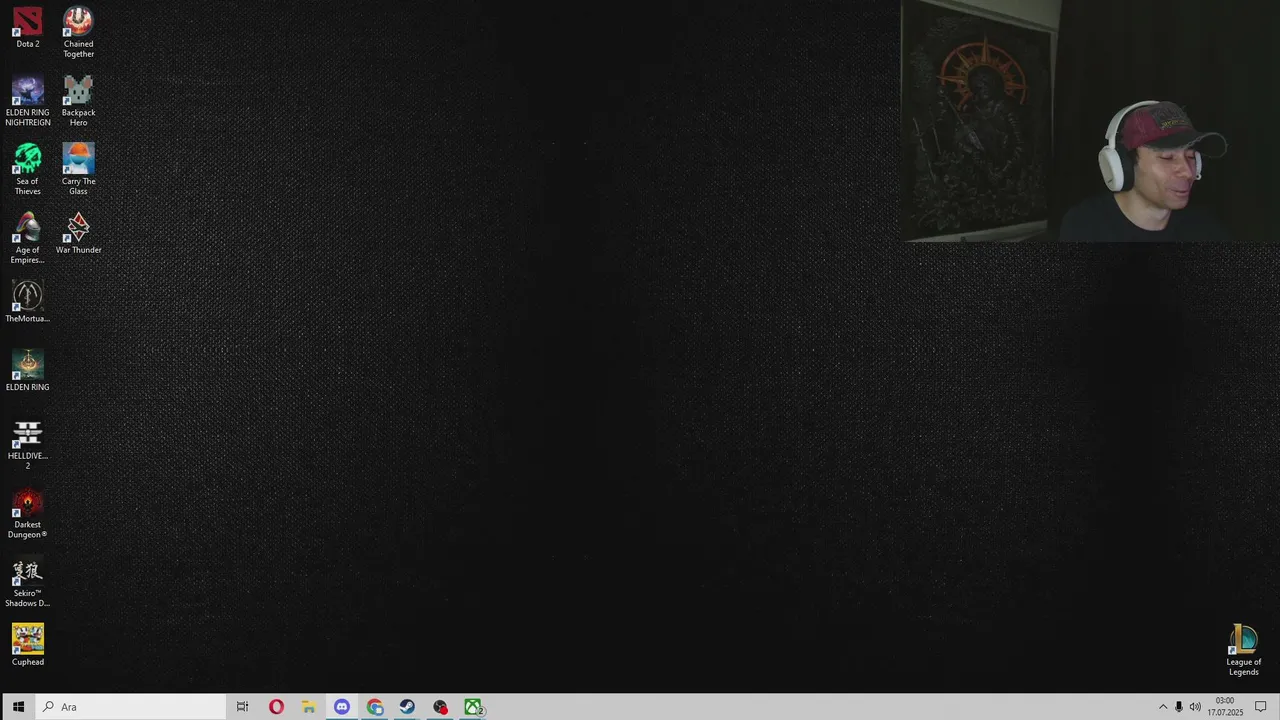The width and height of the screenshot is (1280, 720).
Task: Expand the hidden system tray icons
Action: [1163, 707]
